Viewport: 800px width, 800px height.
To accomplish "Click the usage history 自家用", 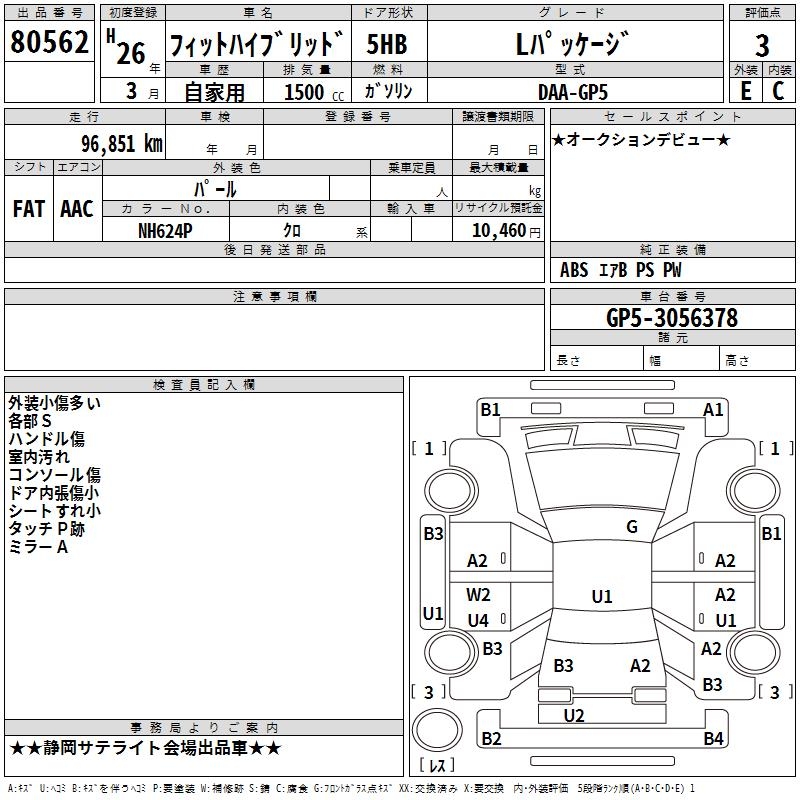I will click(x=214, y=92).
